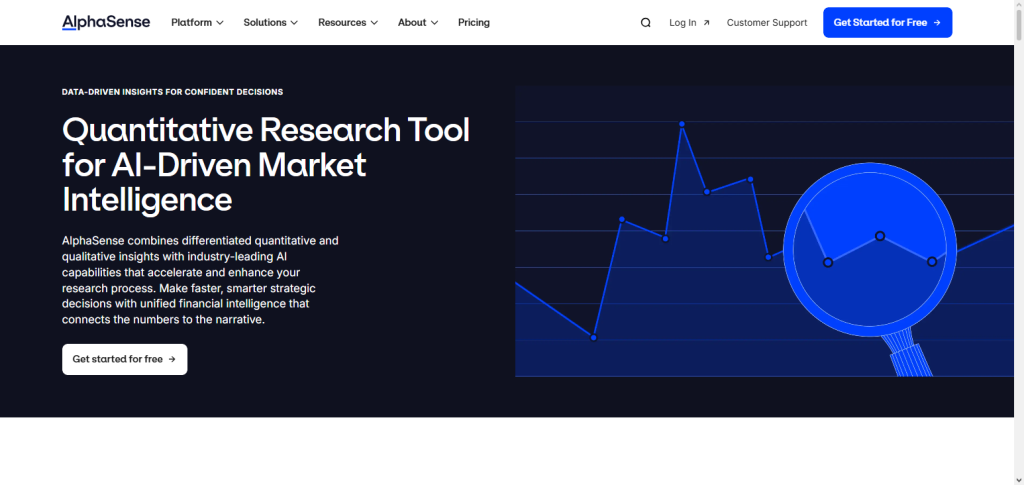Click the Quantitative Research Tool headline
The width and height of the screenshot is (1024, 485).
click(x=266, y=164)
